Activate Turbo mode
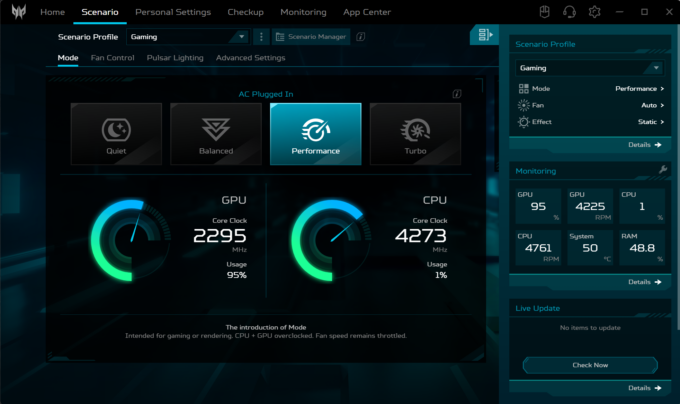The height and width of the screenshot is (404, 680). point(415,134)
